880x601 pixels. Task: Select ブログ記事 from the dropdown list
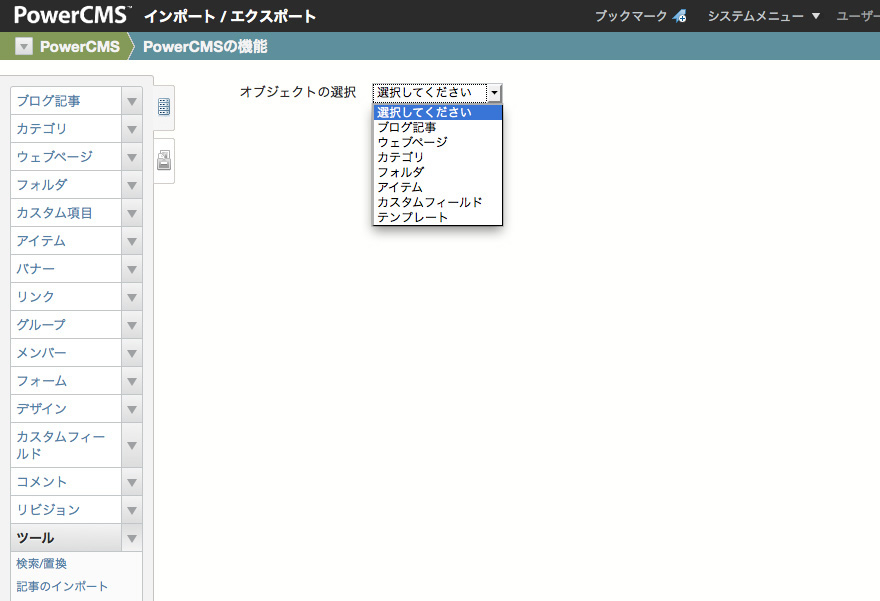(x=407, y=127)
